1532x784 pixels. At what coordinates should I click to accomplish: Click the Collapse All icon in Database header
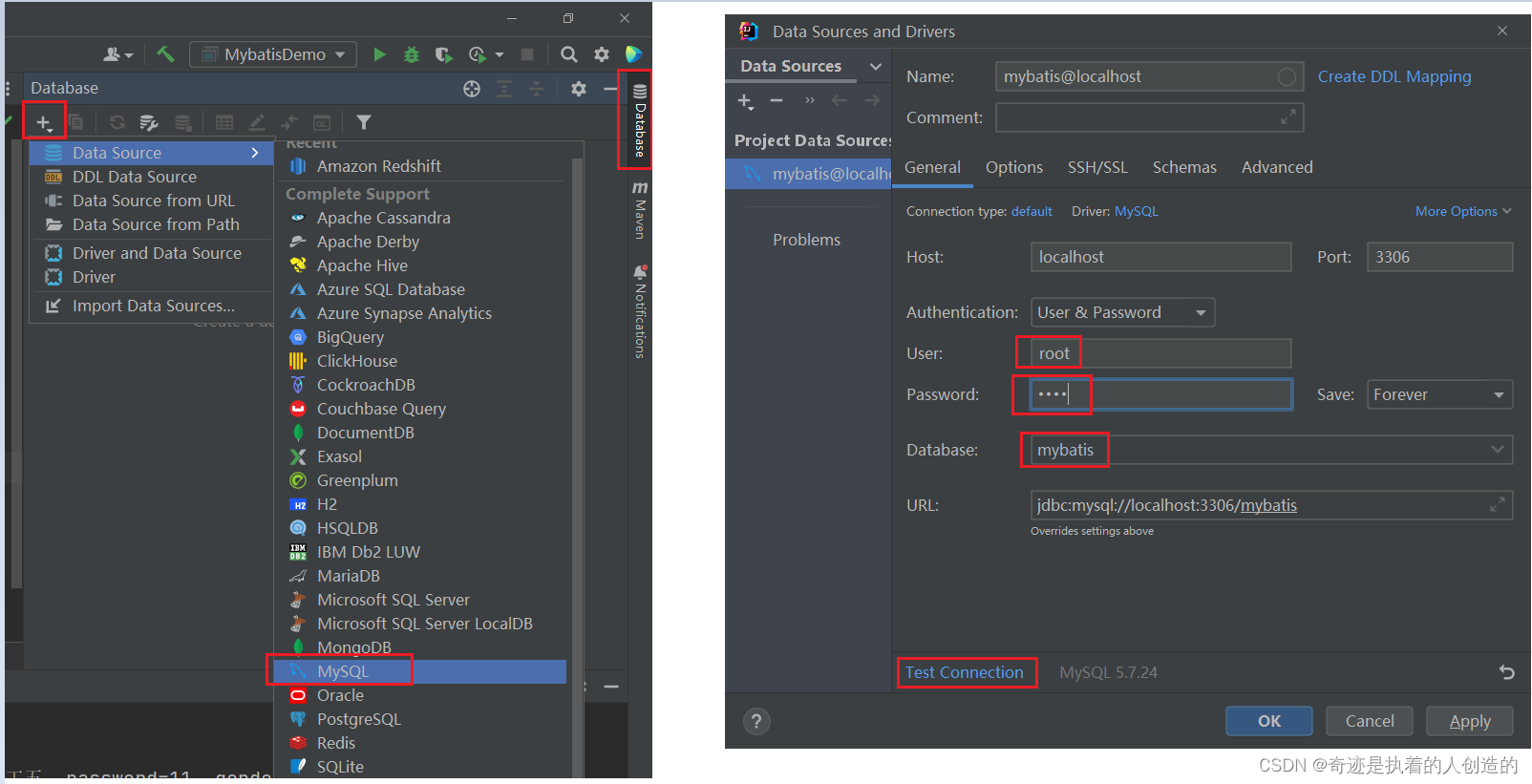point(537,89)
